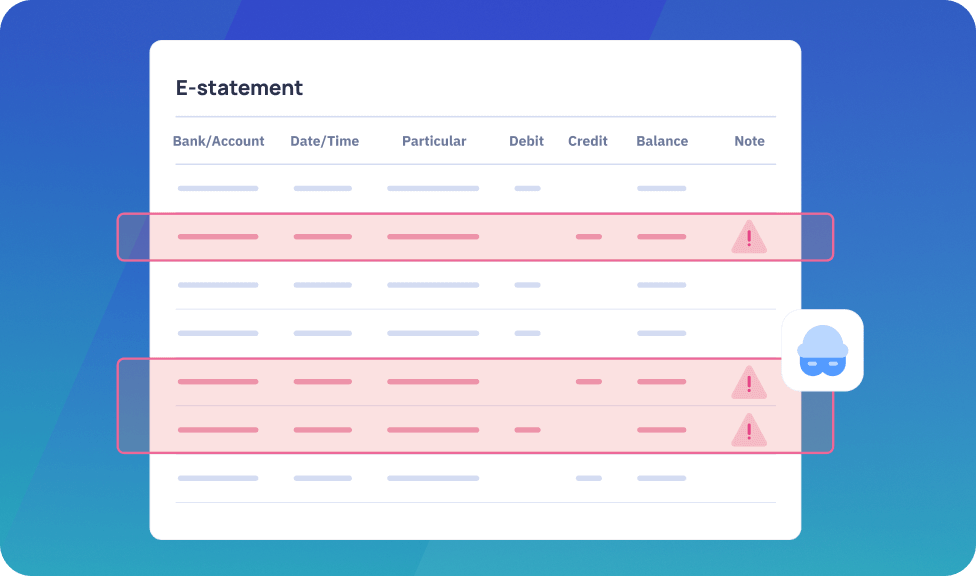Click the lowest warning triangle icon
The height and width of the screenshot is (576, 976).
tap(748, 431)
